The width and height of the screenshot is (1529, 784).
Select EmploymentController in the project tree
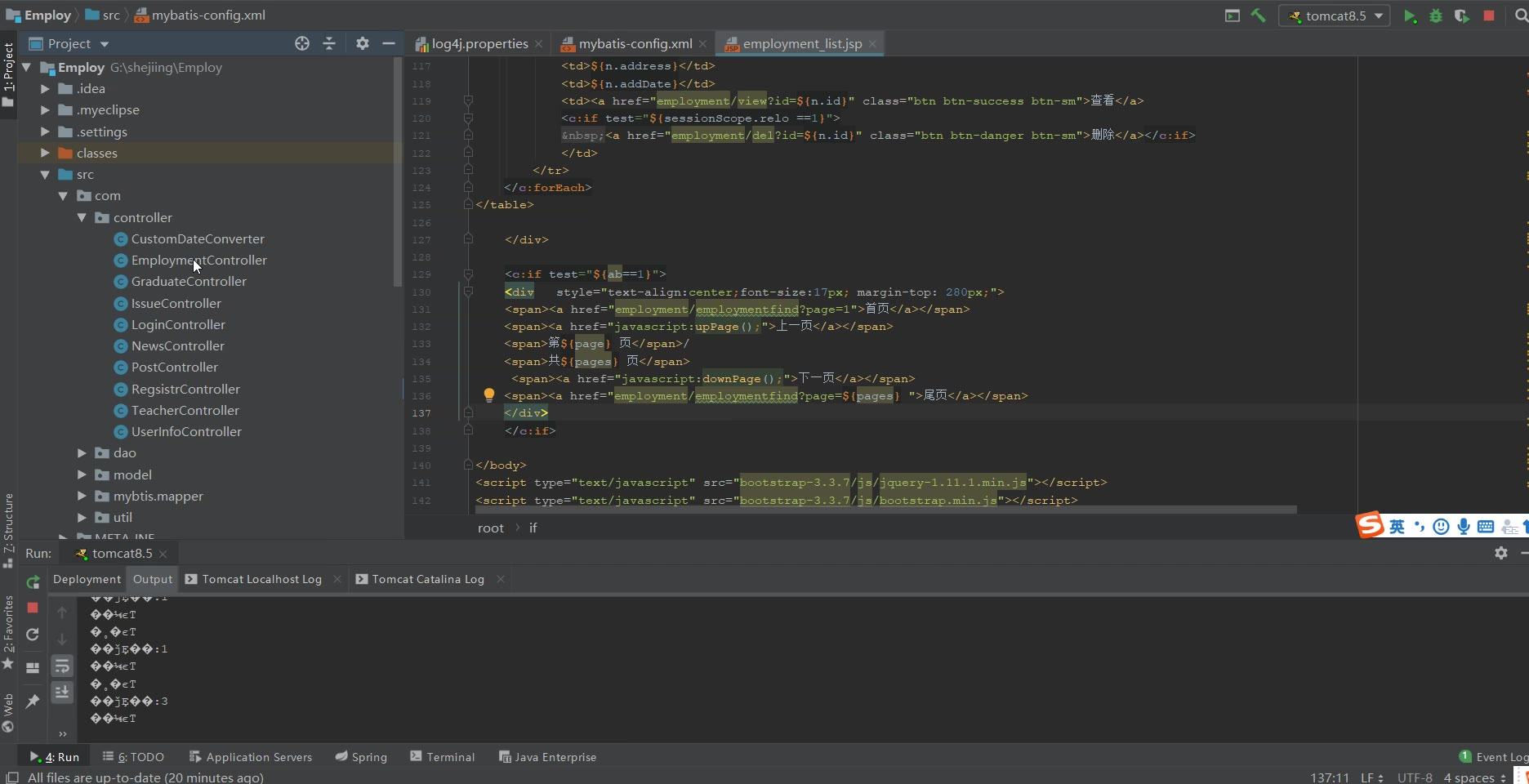[198, 260]
